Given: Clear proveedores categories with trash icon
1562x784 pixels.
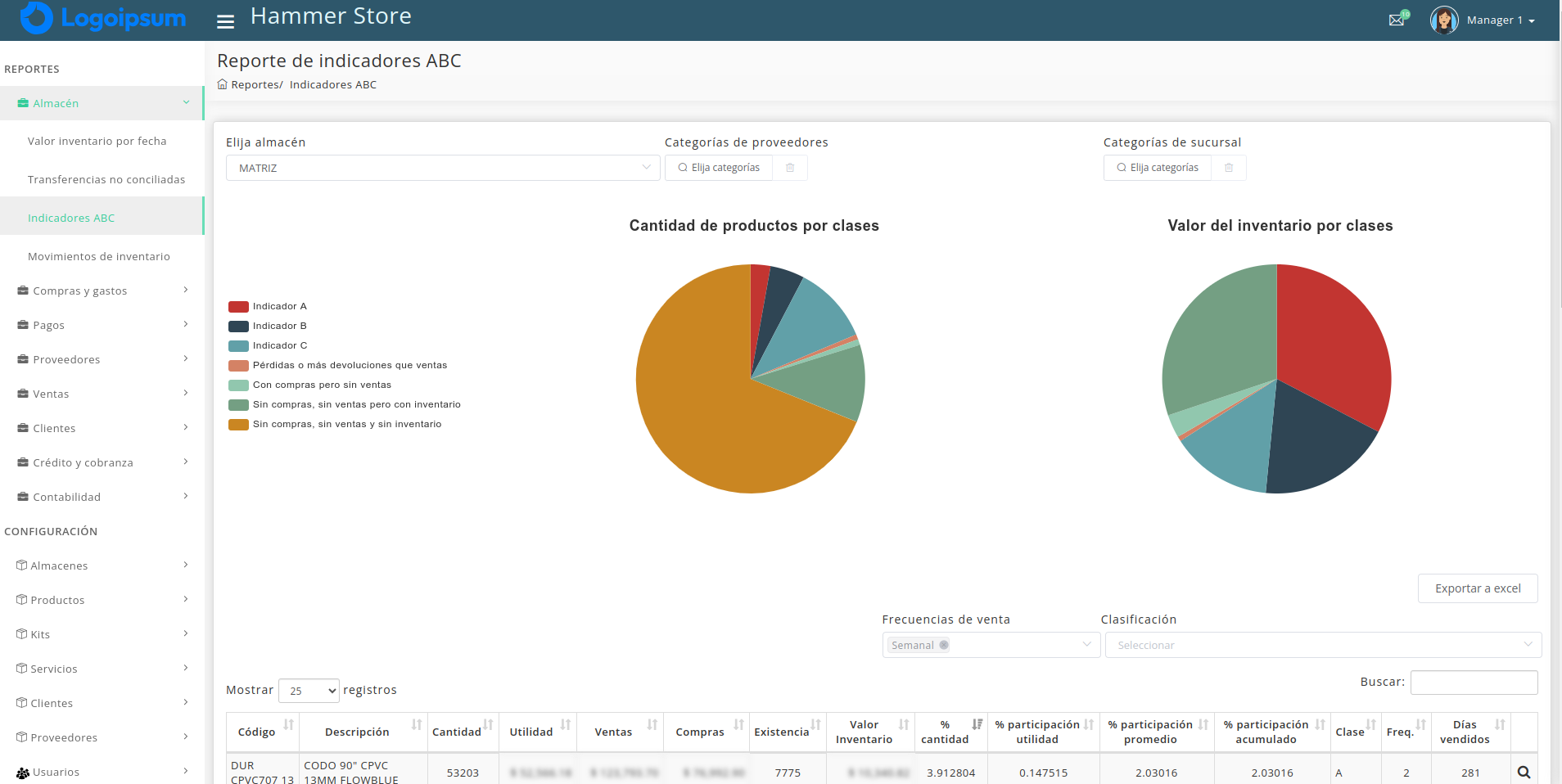Looking at the screenshot, I should pyautogui.click(x=790, y=168).
